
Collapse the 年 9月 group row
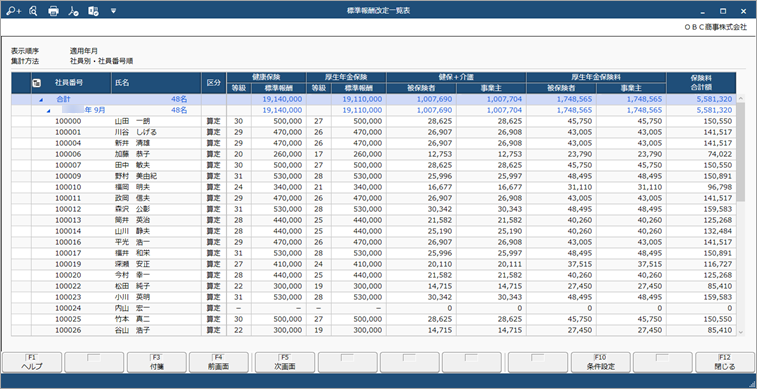point(48,110)
